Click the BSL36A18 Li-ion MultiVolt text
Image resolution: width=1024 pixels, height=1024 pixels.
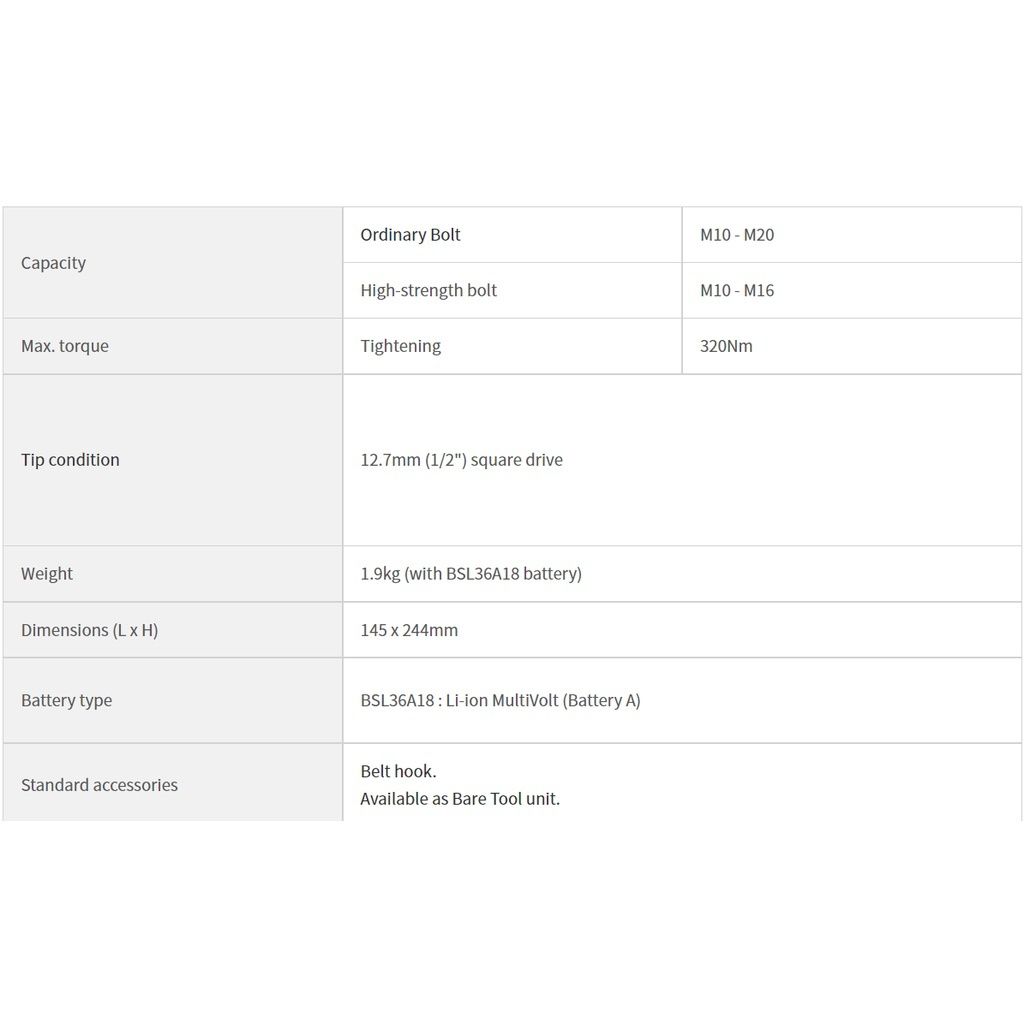point(500,700)
